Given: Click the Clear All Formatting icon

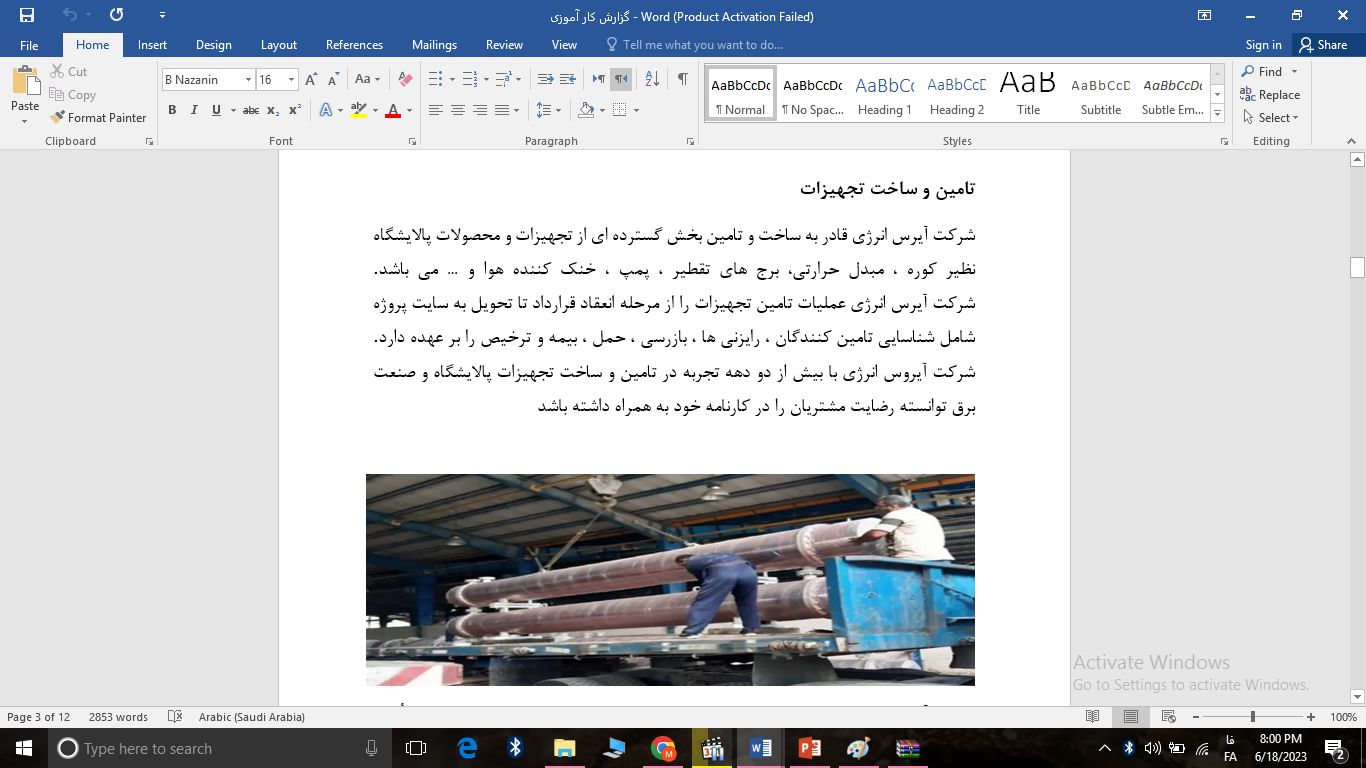Looking at the screenshot, I should click(x=405, y=79).
